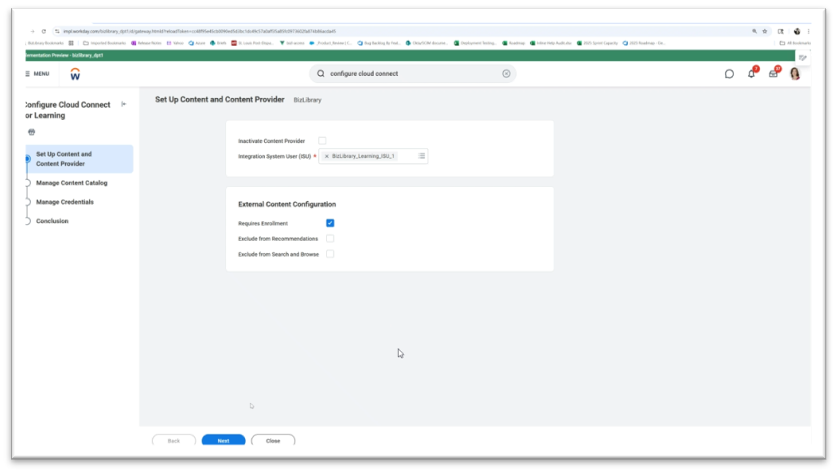Collapse the Configure Cloud Connect side panel
This screenshot has width=837, height=473.
coord(124,104)
